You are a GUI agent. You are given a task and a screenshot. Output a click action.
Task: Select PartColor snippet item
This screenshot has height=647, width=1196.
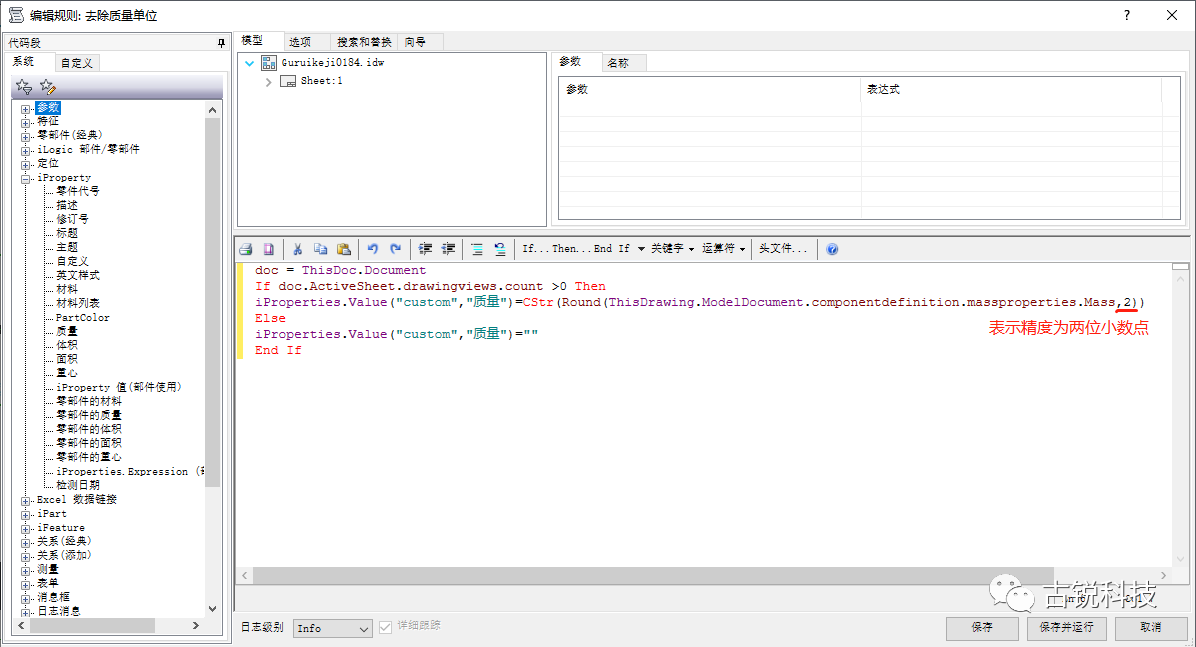(82, 317)
